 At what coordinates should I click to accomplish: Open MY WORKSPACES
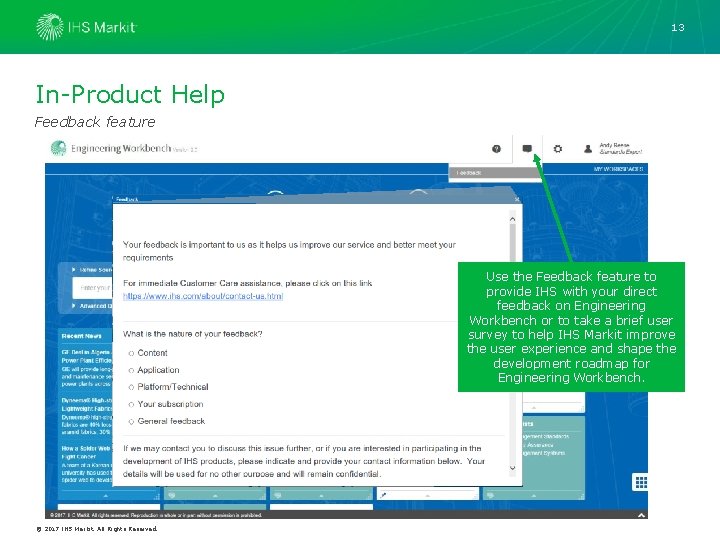click(x=618, y=169)
